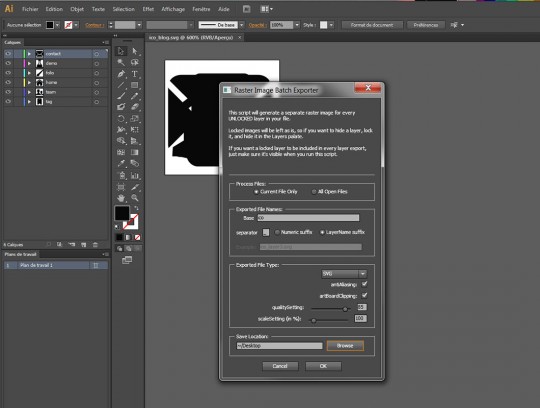Viewport: 540px width, 408px height.
Task: Select the Rectangle tool
Action: [135, 85]
